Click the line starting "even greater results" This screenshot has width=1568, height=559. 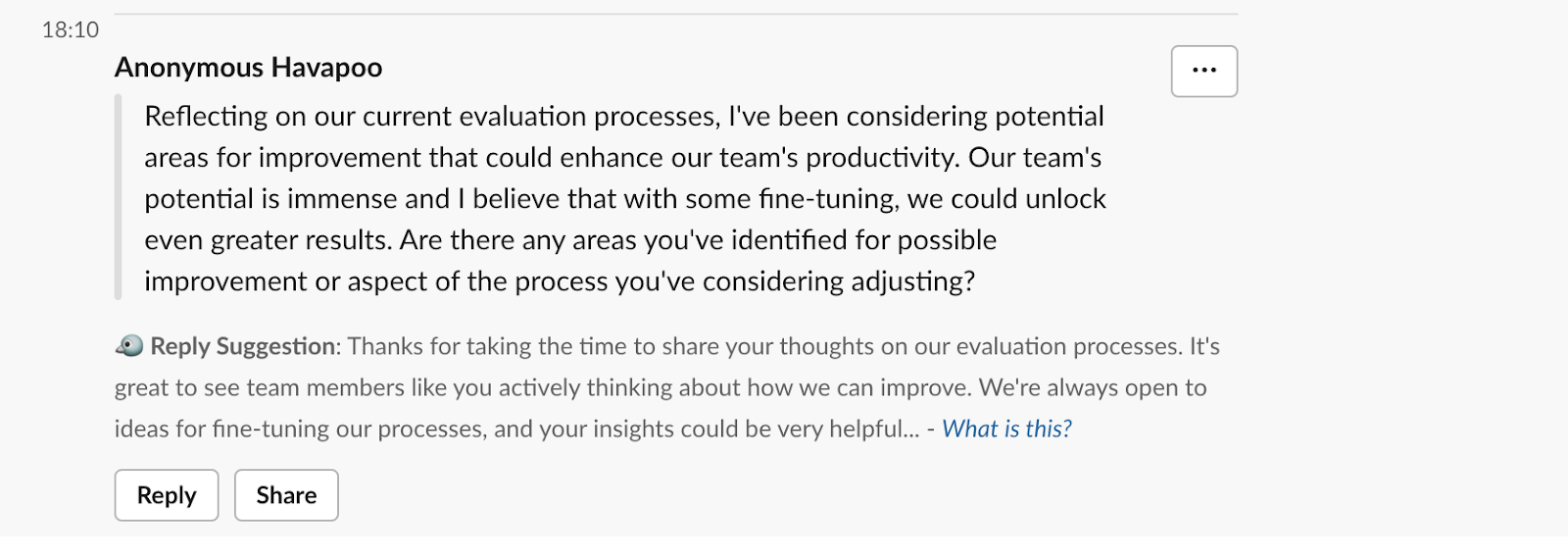pos(570,240)
